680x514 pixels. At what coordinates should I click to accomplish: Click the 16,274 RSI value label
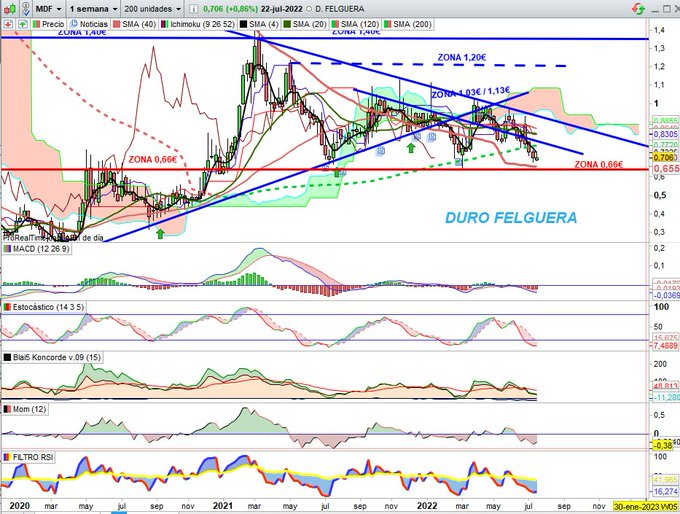tap(665, 491)
